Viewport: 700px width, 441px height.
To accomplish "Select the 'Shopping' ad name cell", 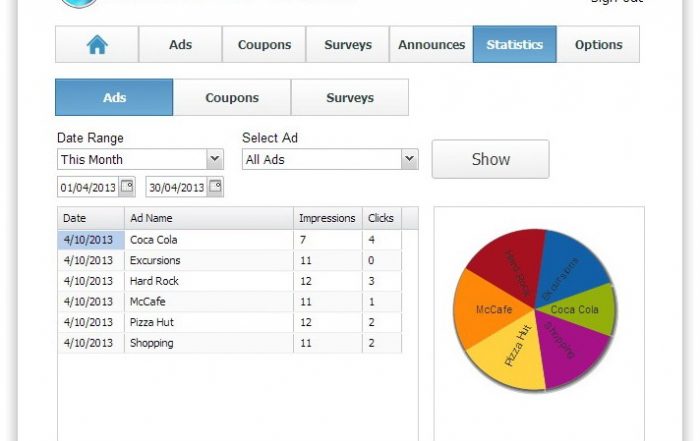I will click(209, 343).
